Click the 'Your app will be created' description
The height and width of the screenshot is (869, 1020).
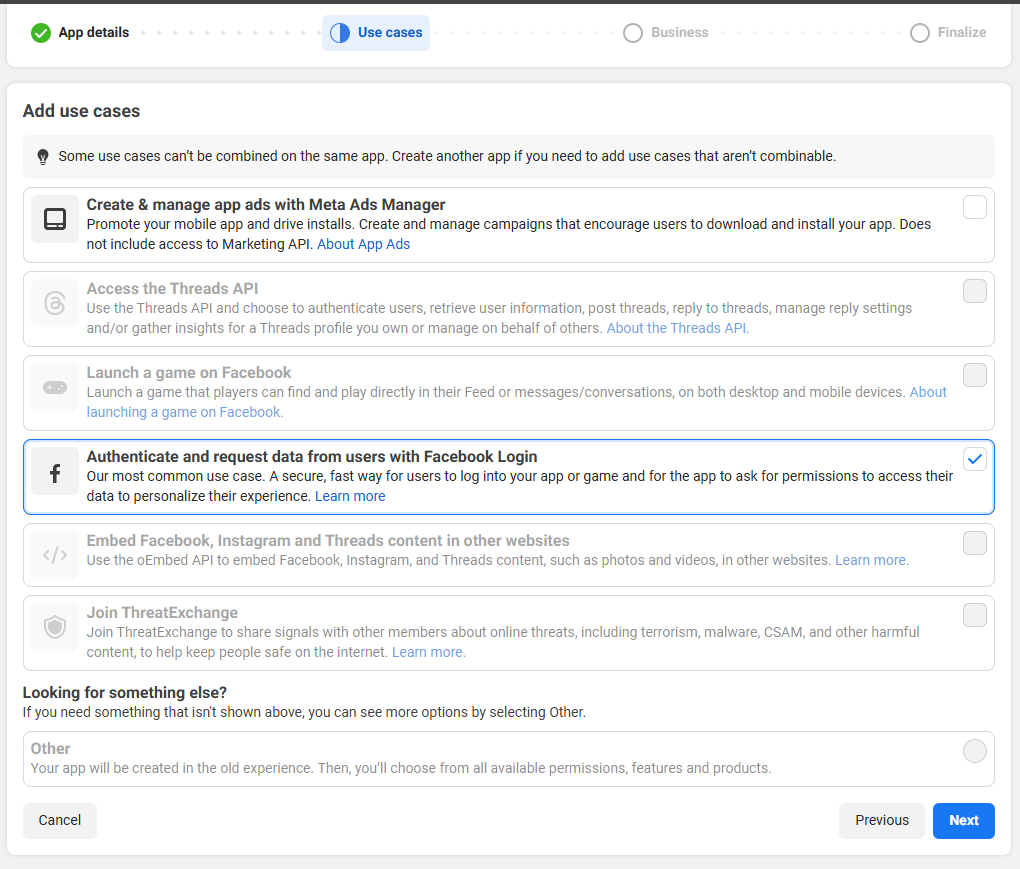click(x=401, y=768)
